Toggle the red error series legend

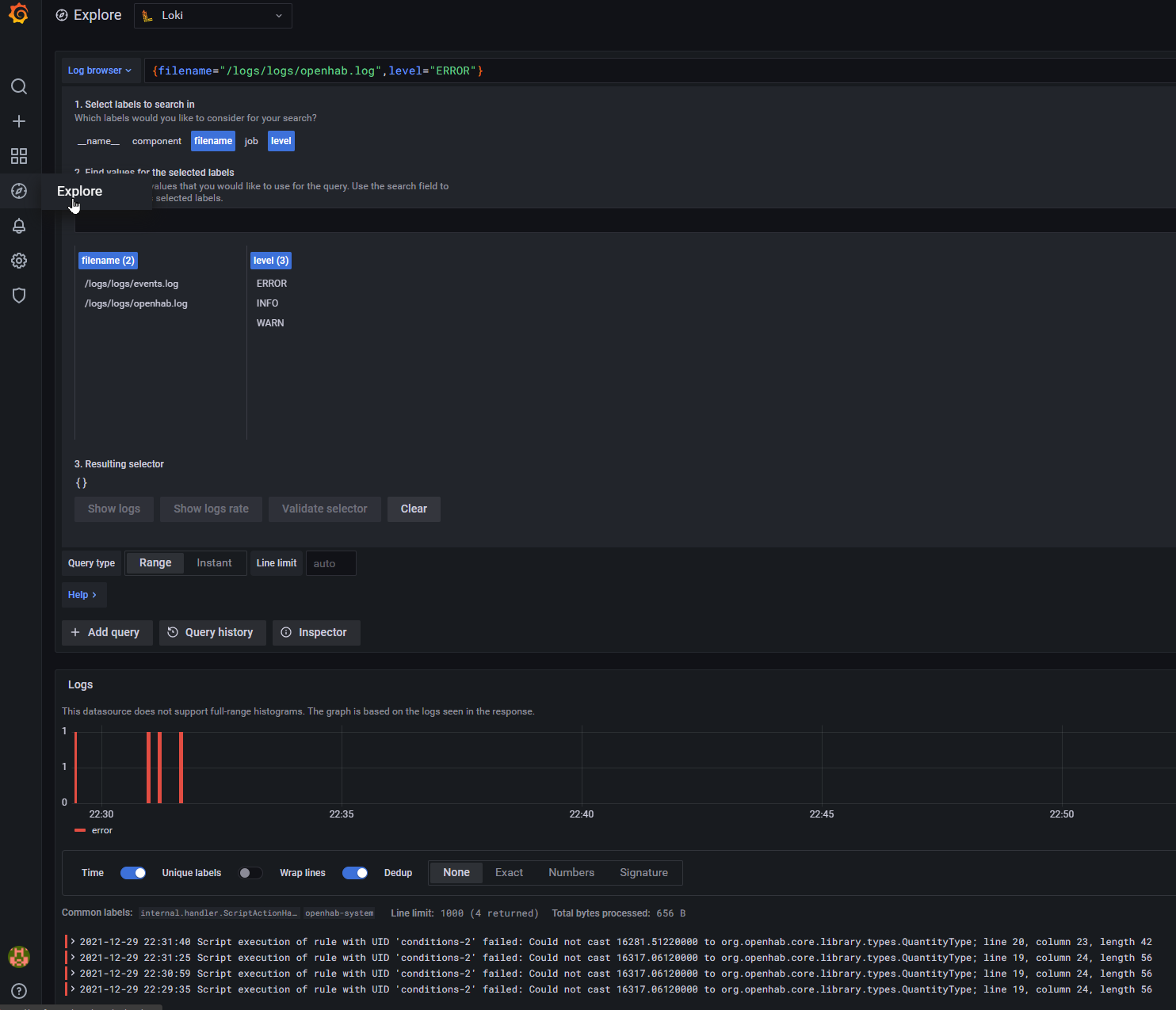click(x=101, y=830)
